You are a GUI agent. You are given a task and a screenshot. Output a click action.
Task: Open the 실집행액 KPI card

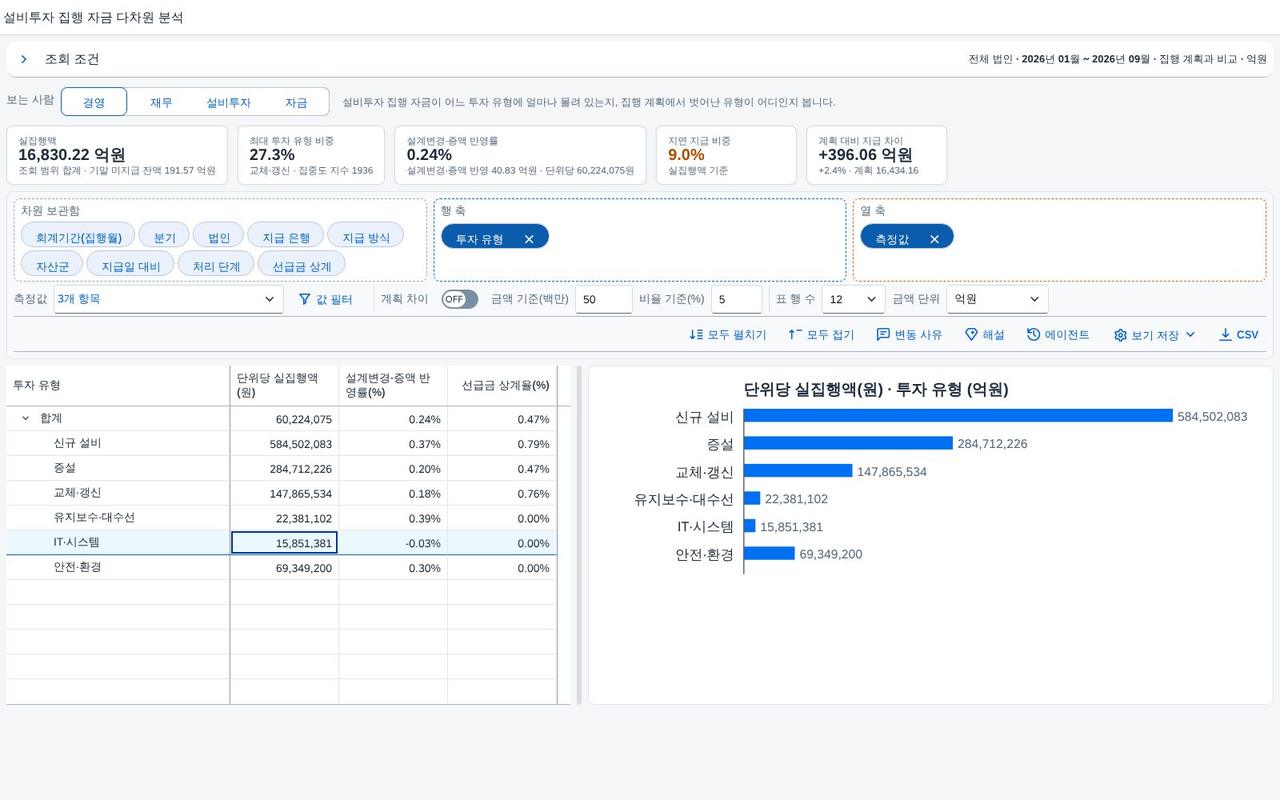pos(117,155)
